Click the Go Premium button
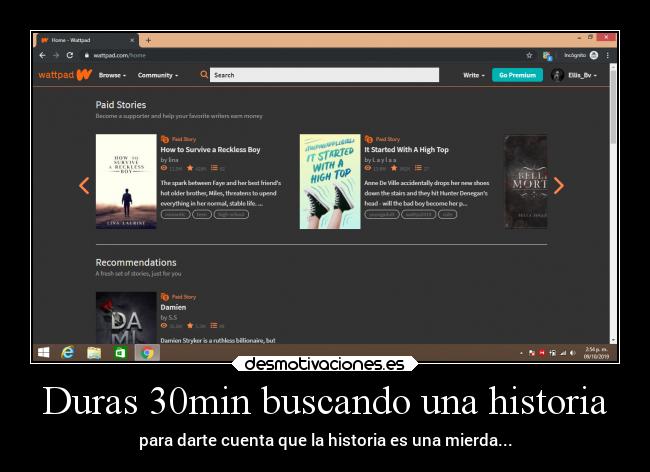 517,75
